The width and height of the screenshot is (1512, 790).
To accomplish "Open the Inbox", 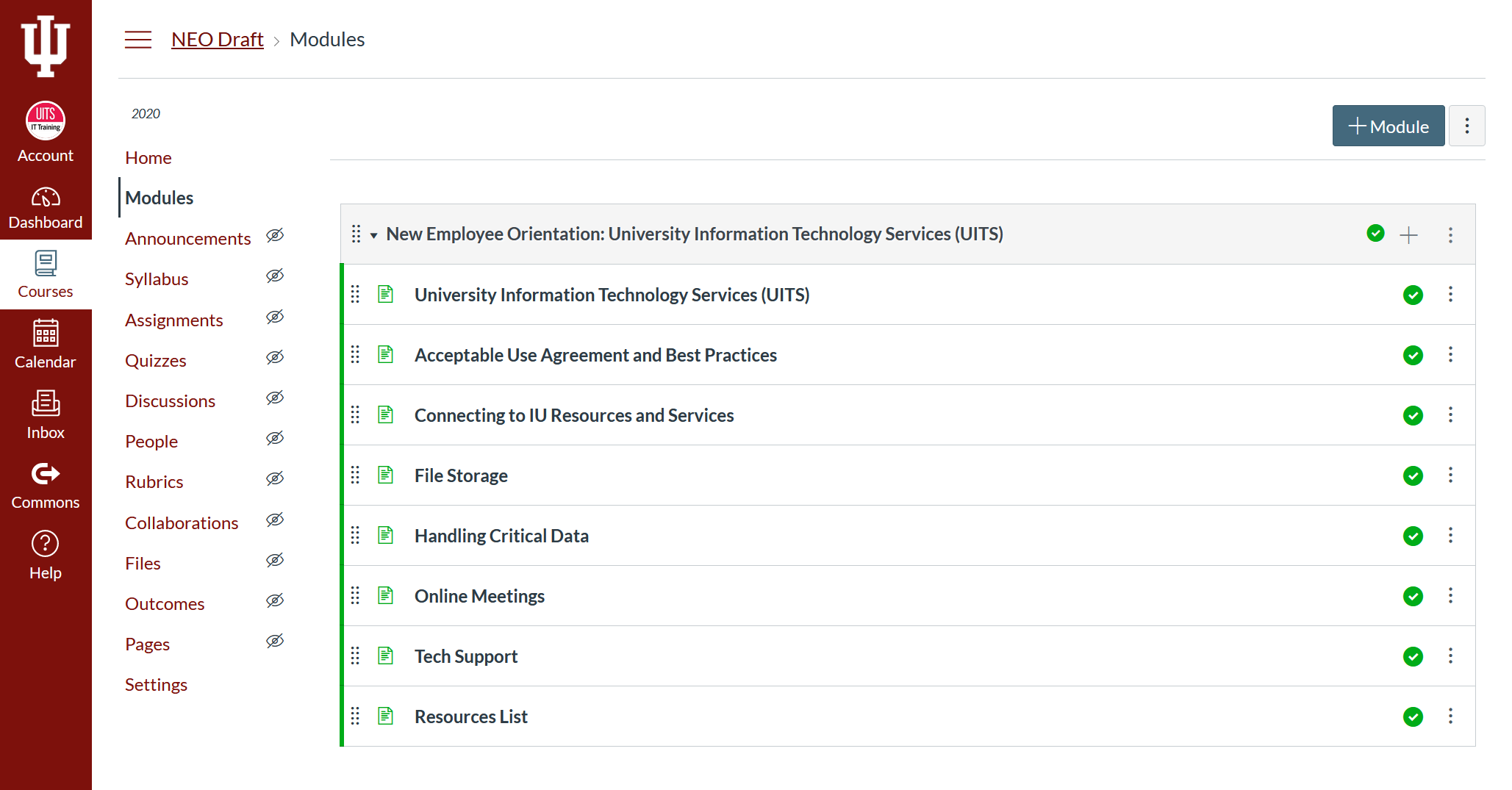I will [46, 414].
